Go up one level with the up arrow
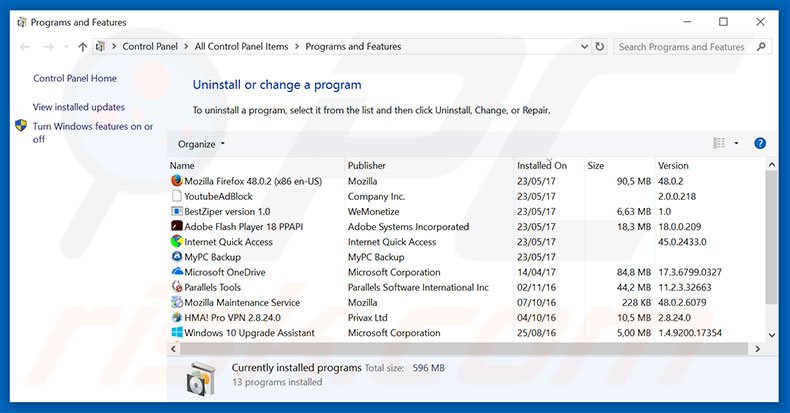Image resolution: width=790 pixels, height=413 pixels. 83,47
